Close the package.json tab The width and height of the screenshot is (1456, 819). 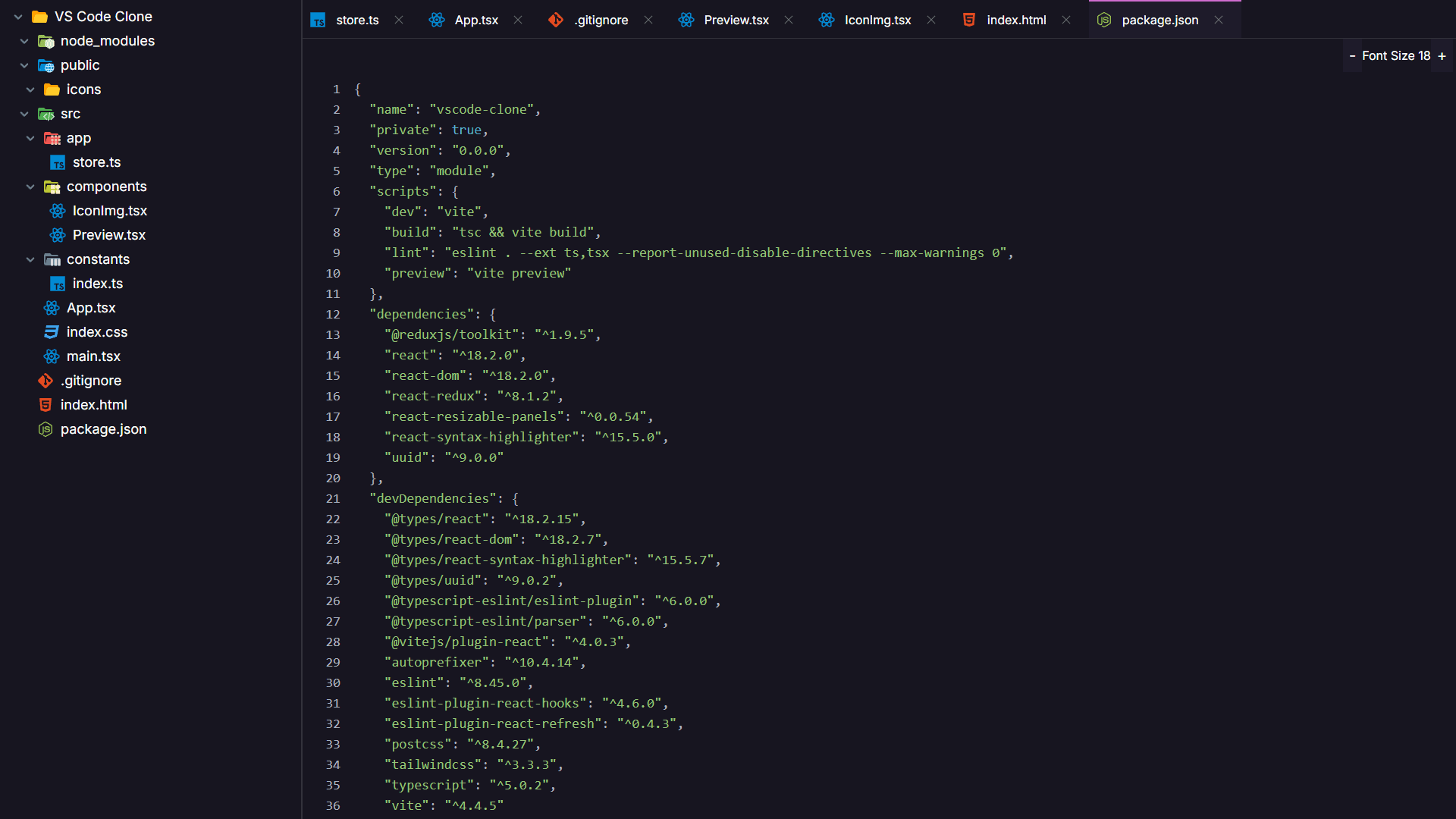(x=1219, y=20)
